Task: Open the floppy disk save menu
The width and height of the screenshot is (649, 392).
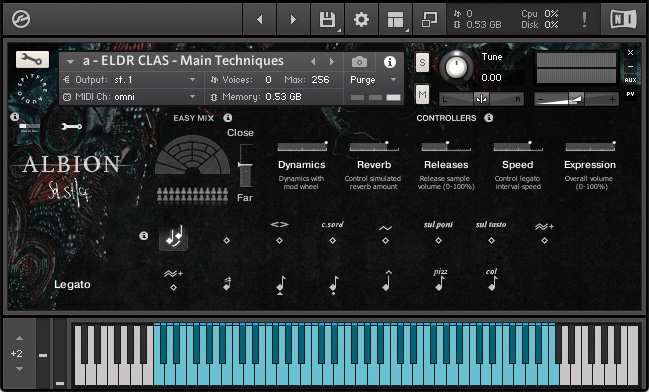Action: (327, 19)
